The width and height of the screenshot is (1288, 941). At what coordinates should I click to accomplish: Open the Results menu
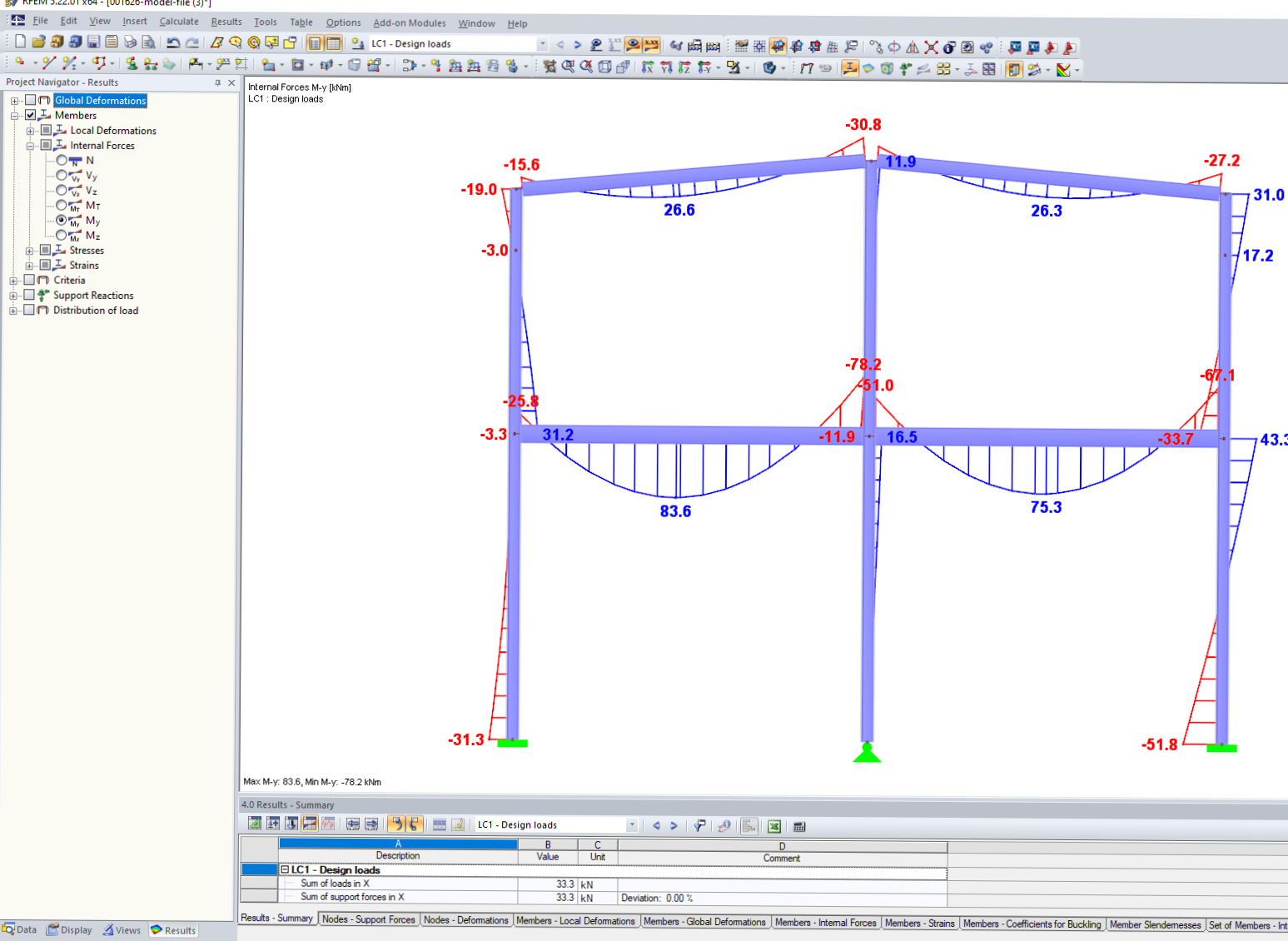[226, 22]
